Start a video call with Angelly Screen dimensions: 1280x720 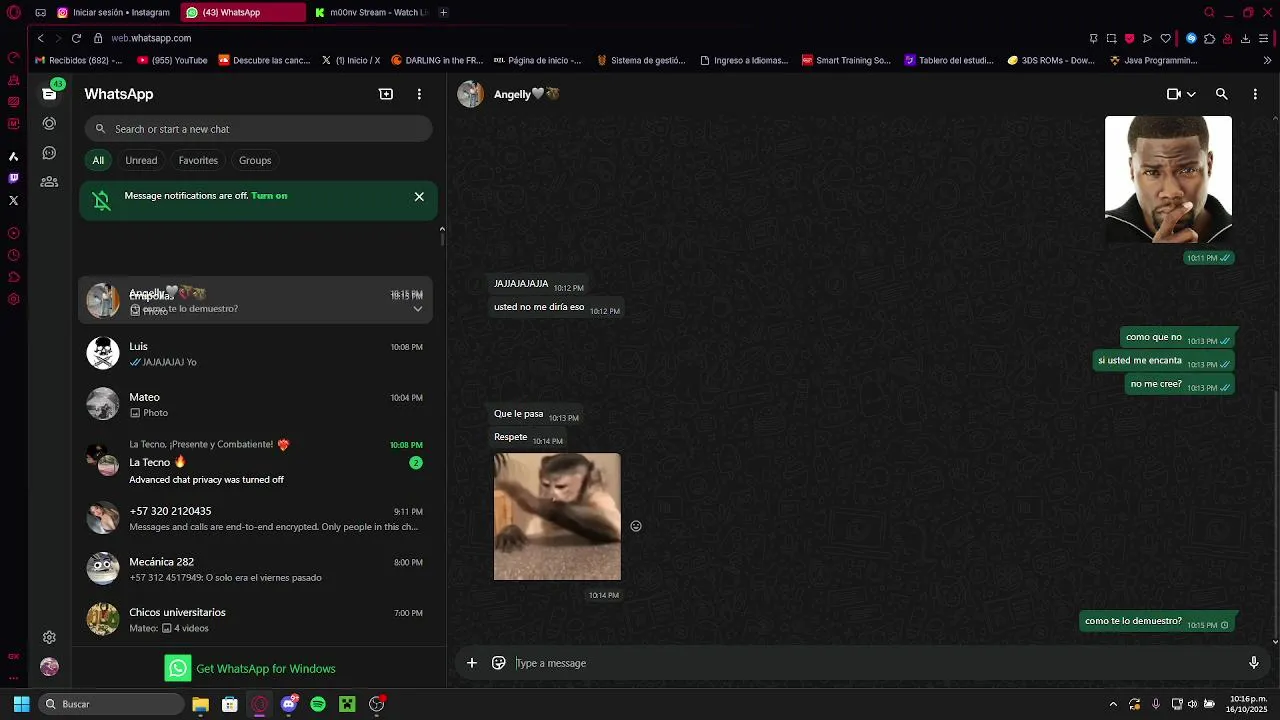coord(1174,94)
